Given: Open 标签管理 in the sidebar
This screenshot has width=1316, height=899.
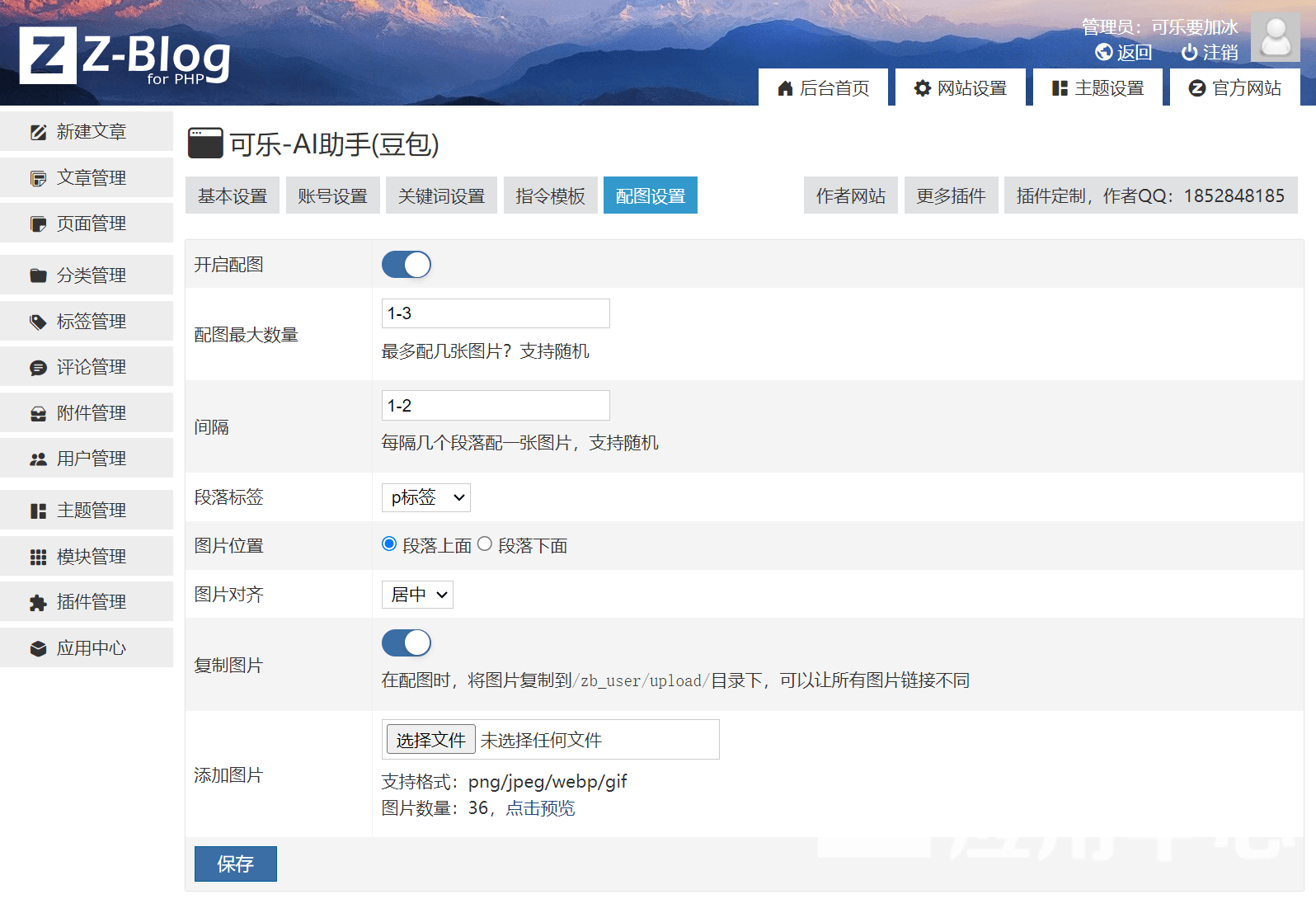Looking at the screenshot, I should tap(87, 322).
